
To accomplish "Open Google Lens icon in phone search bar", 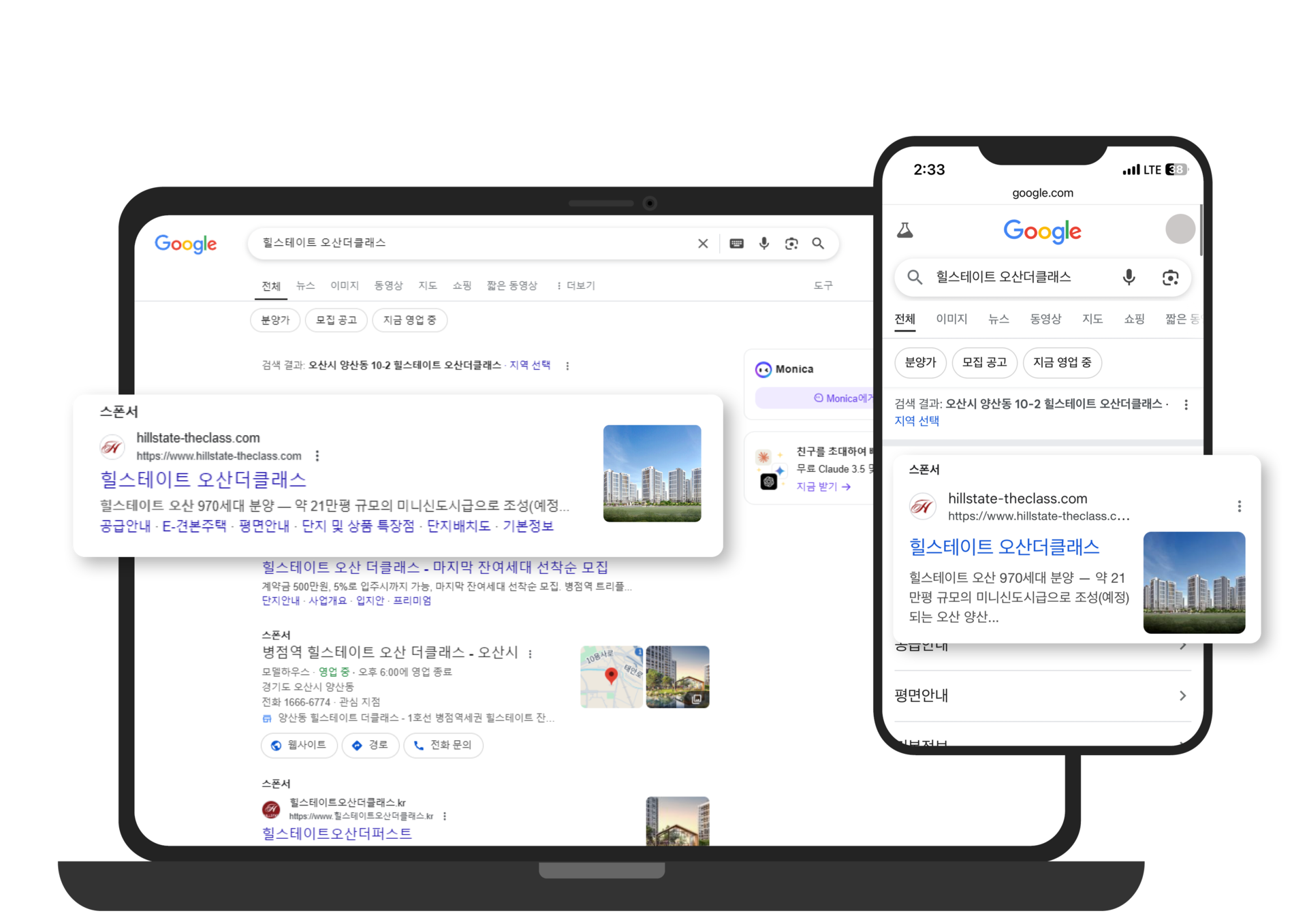I will tap(1170, 277).
